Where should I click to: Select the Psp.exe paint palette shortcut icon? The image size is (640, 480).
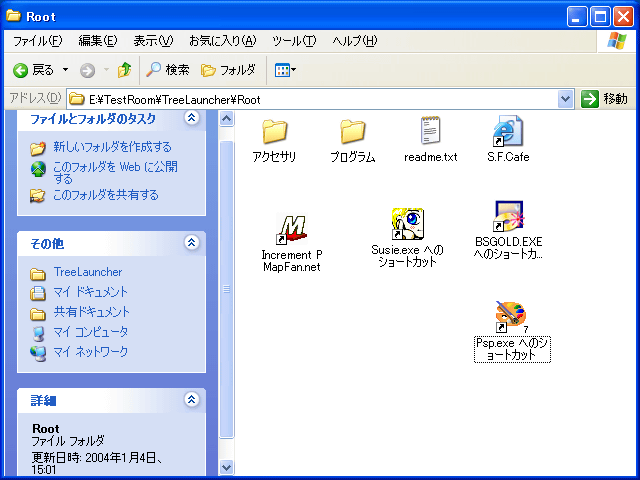[510, 316]
